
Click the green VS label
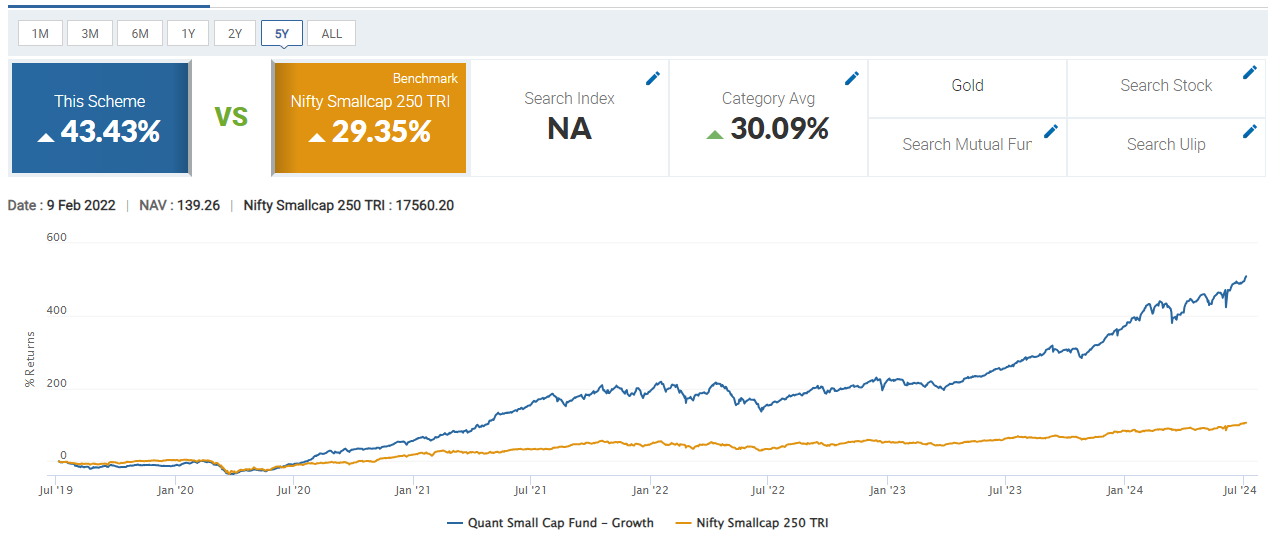click(x=231, y=117)
